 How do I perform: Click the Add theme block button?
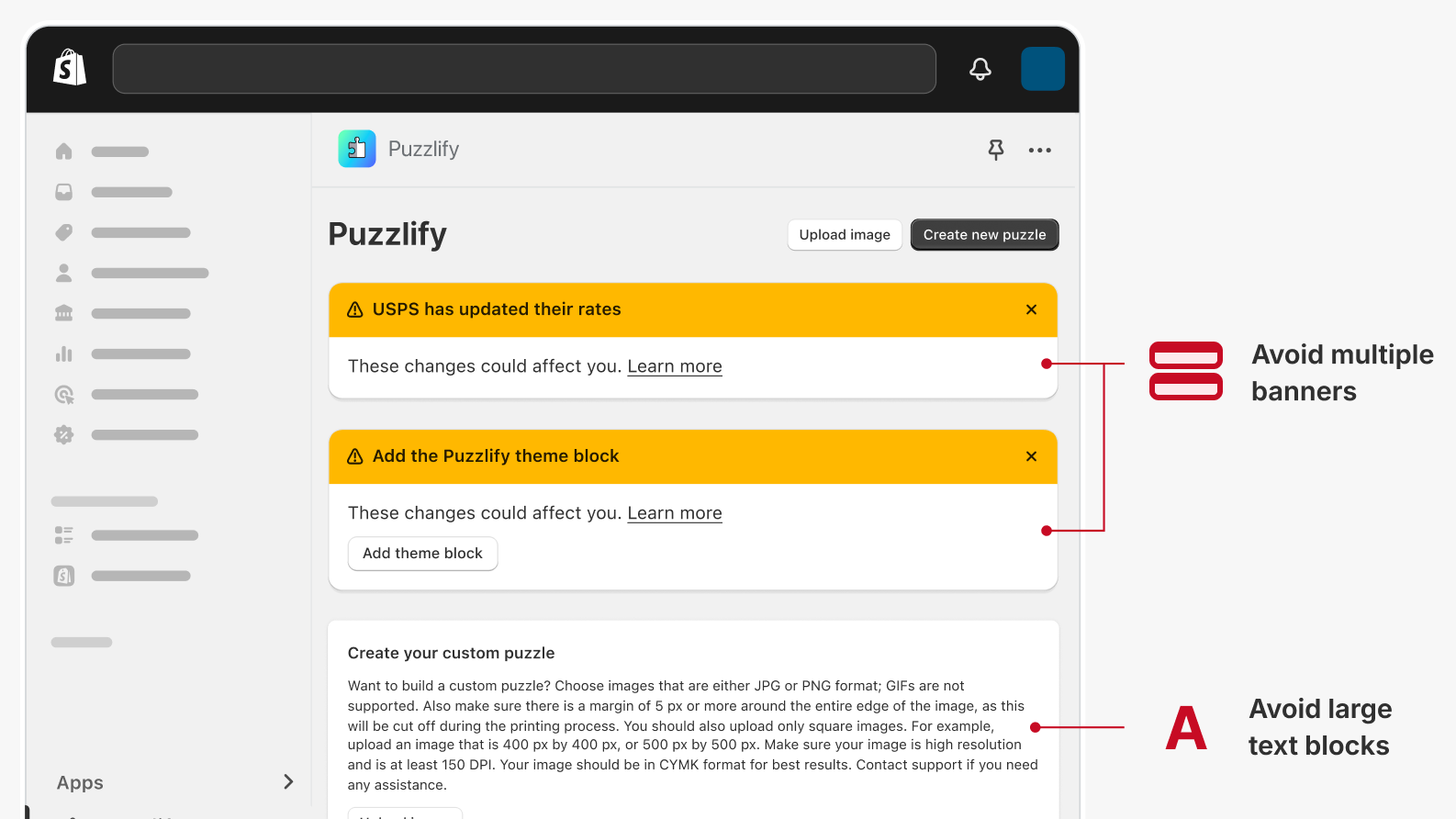pos(422,554)
